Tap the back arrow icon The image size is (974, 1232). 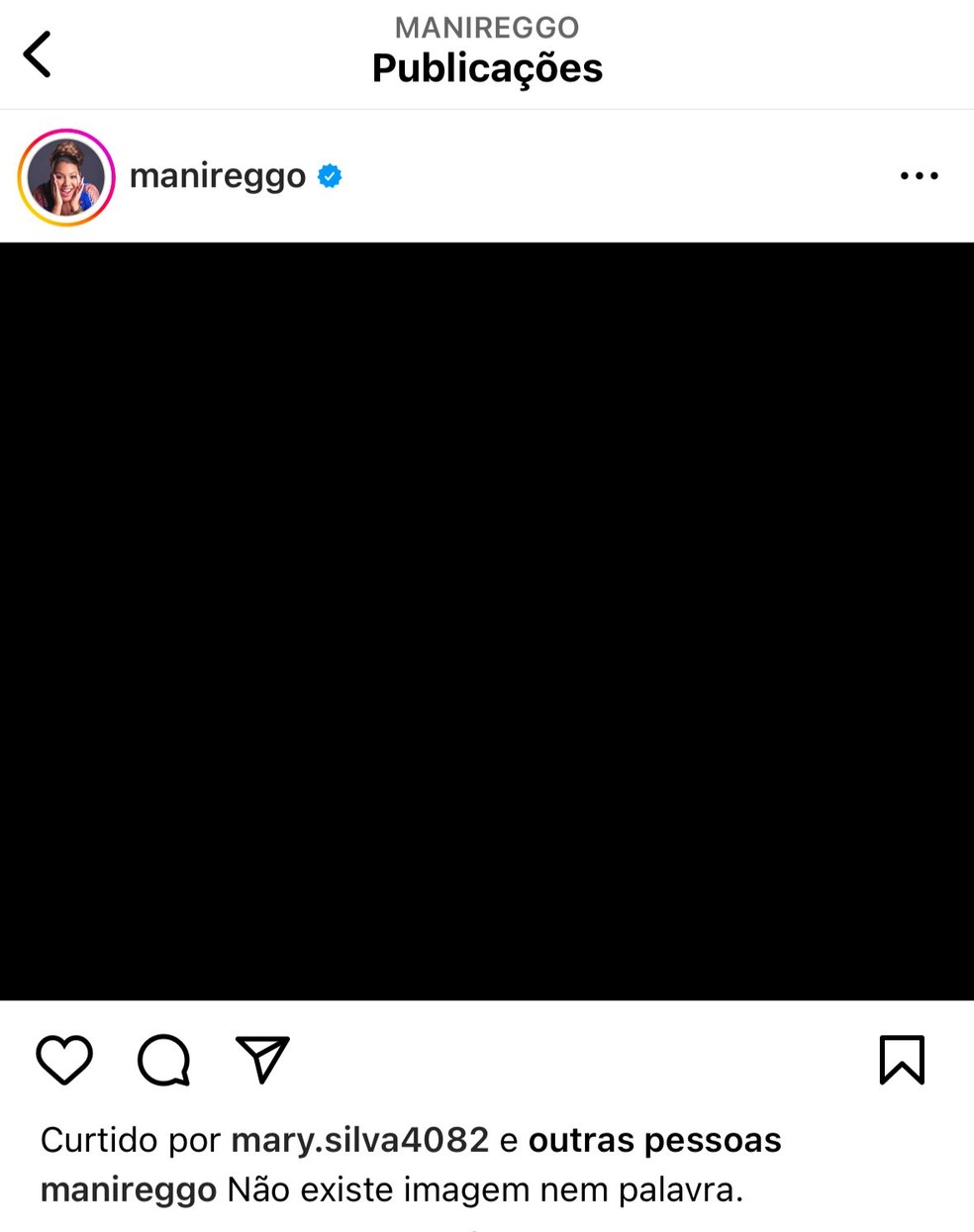pyautogui.click(x=38, y=53)
